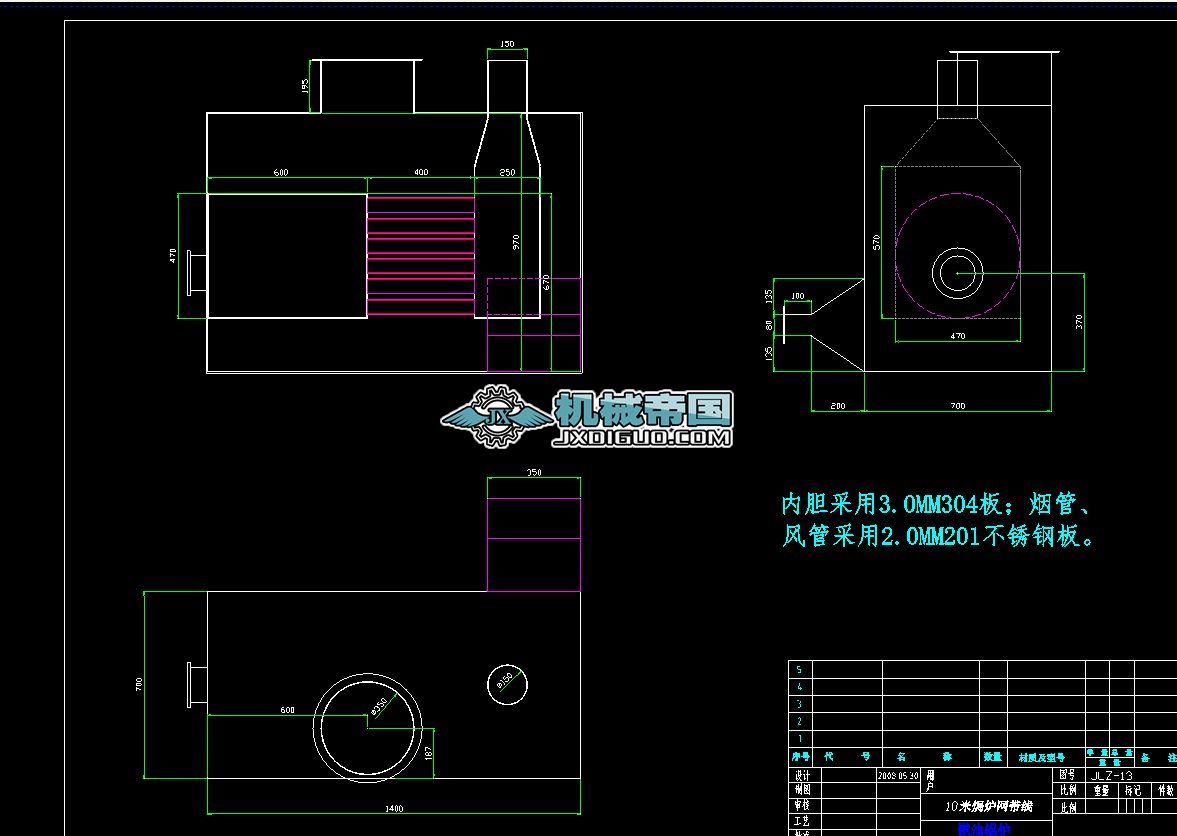Select the 制图 label in title block
This screenshot has height=836, width=1177.
802,789
